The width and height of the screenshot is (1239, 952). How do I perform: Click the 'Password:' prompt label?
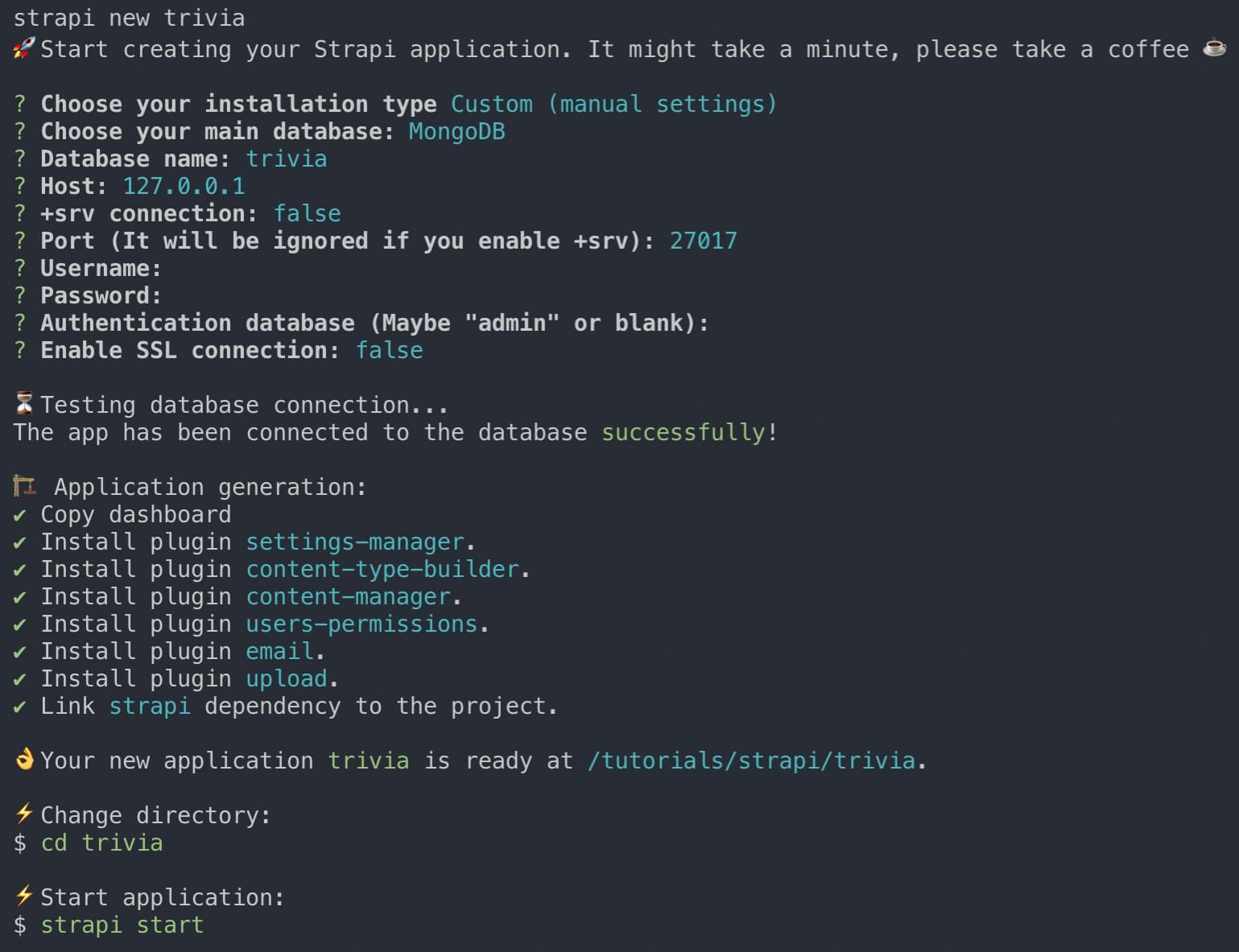tap(101, 295)
